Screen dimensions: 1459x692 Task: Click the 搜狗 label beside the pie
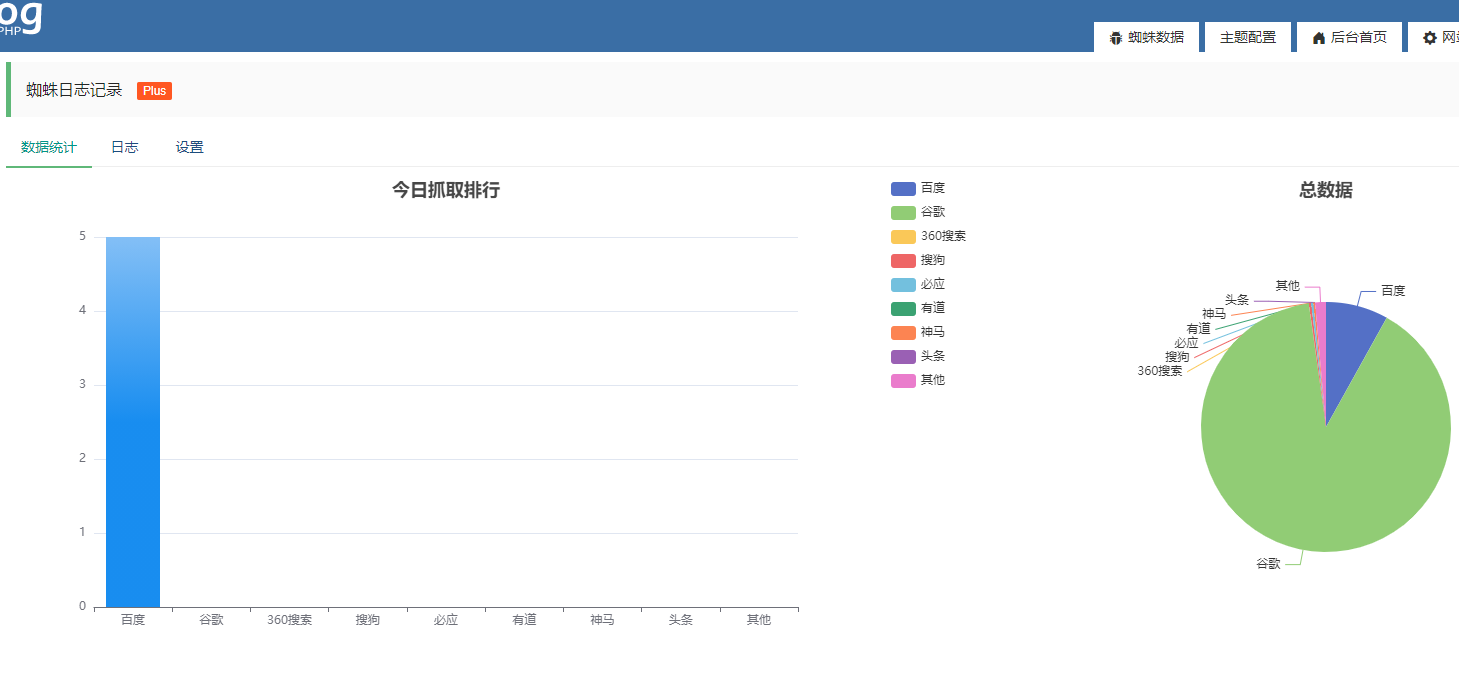coord(1177,357)
